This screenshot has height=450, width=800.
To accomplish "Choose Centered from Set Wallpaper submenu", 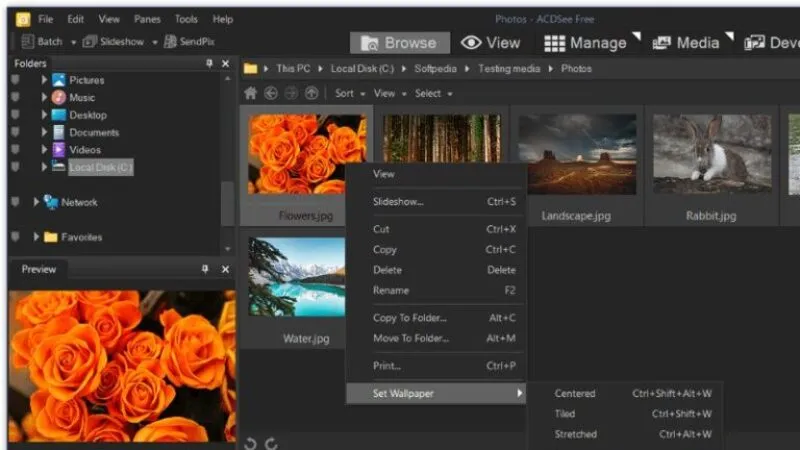I will click(x=575, y=393).
